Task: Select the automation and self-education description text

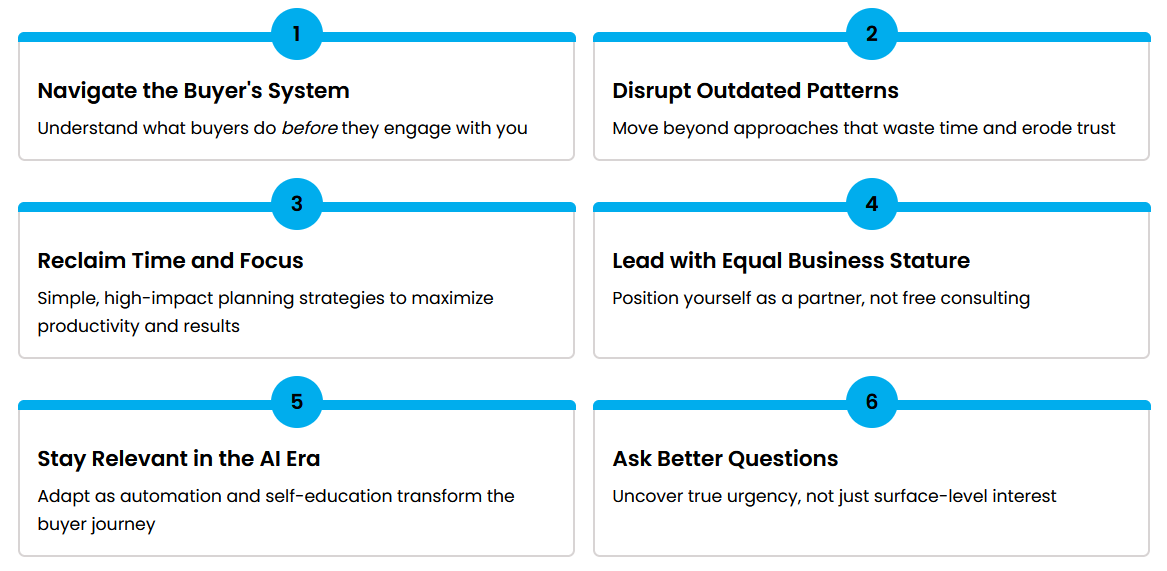Action: pos(276,509)
